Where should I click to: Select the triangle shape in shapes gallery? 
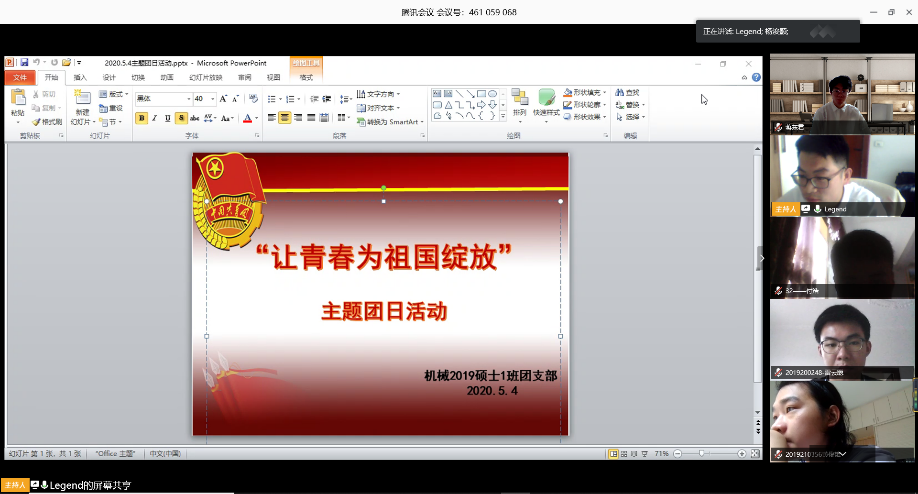[x=448, y=105]
